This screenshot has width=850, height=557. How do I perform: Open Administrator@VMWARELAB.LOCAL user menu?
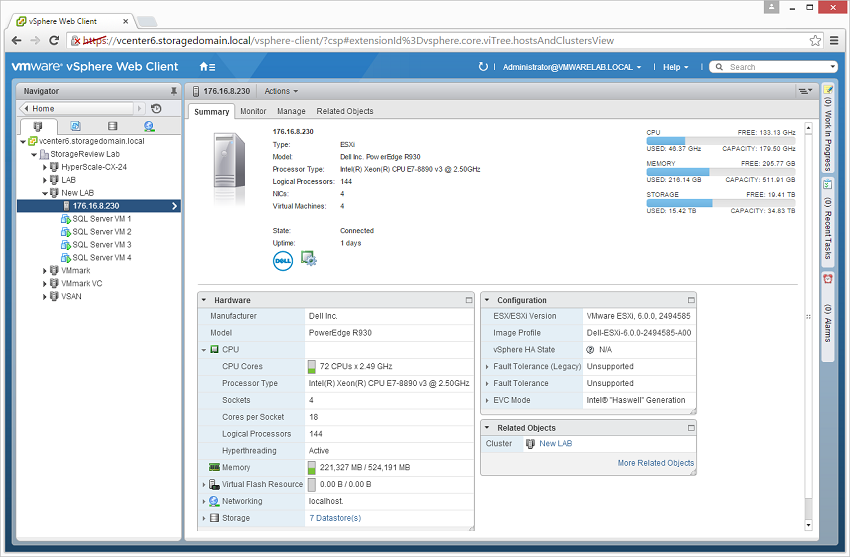coord(572,67)
